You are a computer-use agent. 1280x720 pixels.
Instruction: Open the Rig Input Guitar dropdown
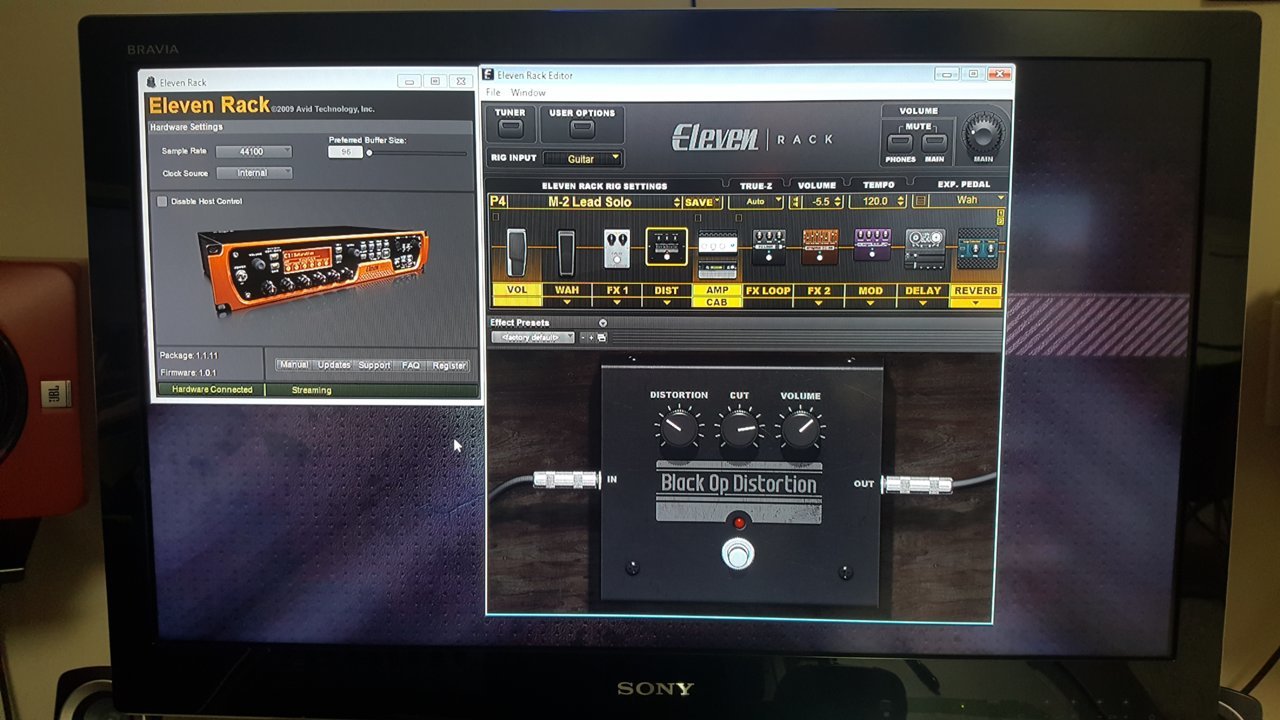tap(582, 158)
